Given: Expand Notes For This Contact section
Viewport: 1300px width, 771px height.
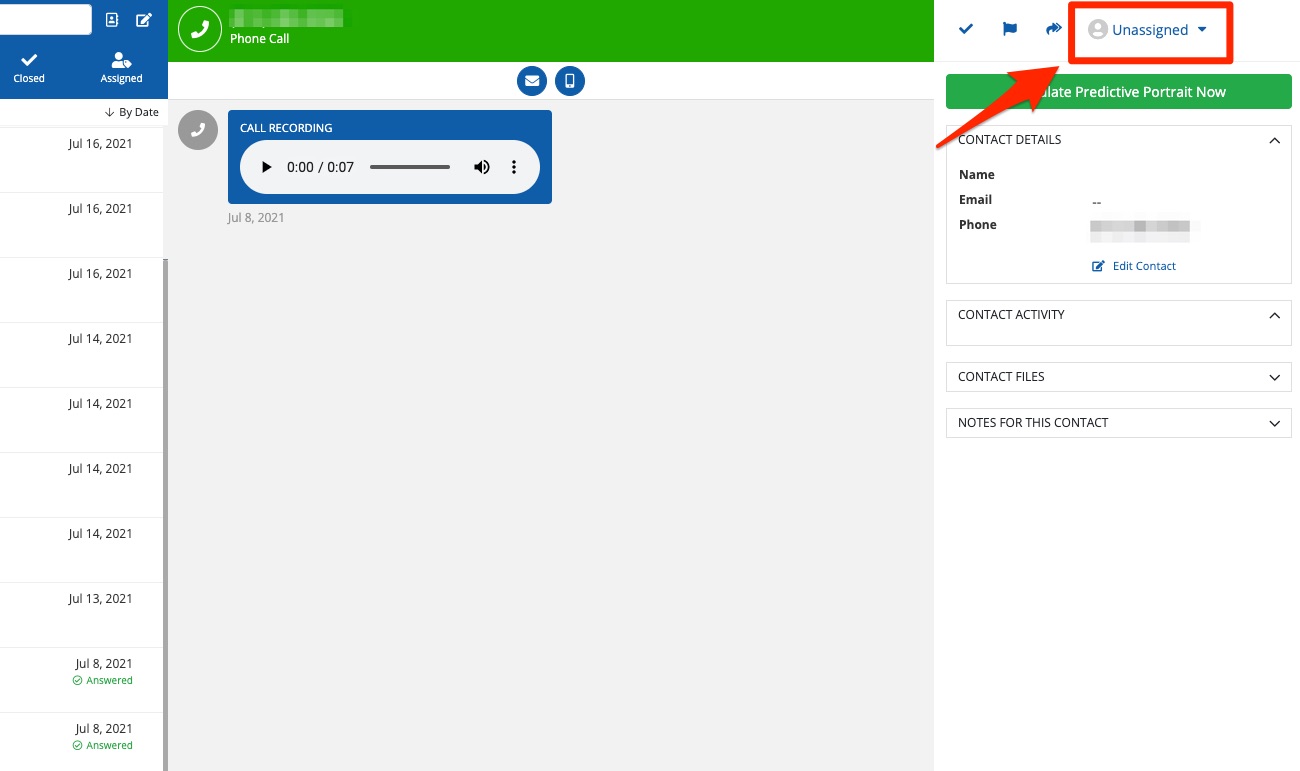Looking at the screenshot, I should pos(1274,423).
